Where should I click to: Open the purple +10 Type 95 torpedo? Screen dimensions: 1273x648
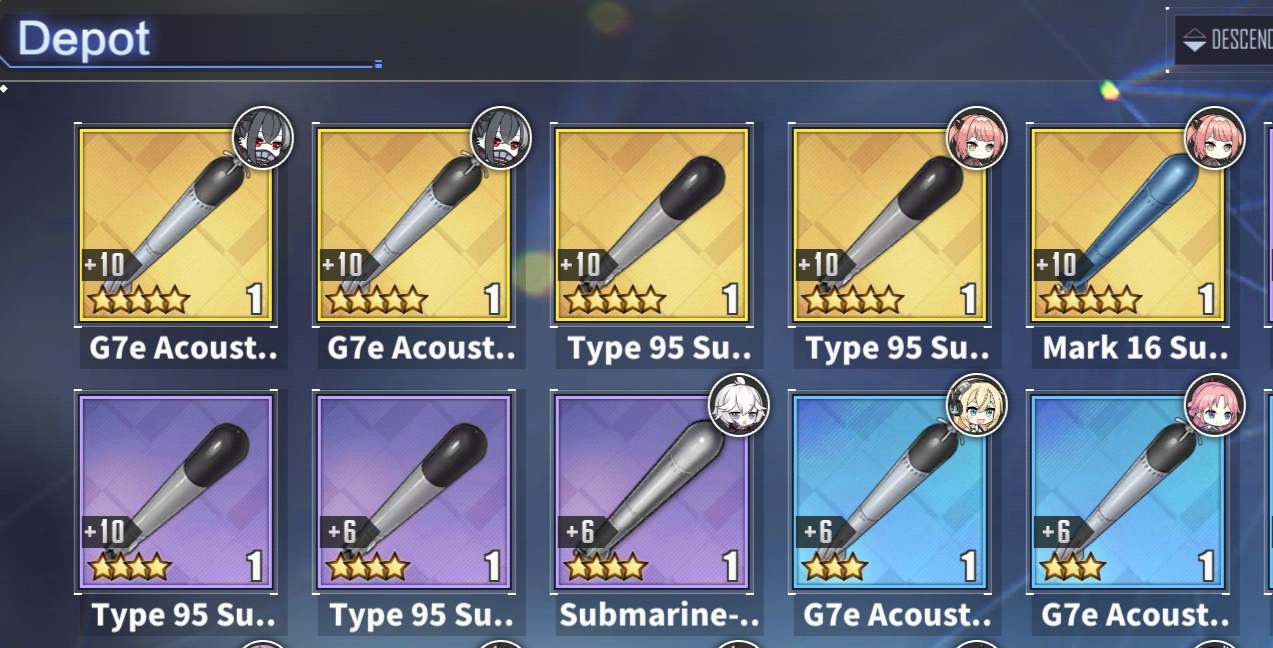(x=176, y=491)
